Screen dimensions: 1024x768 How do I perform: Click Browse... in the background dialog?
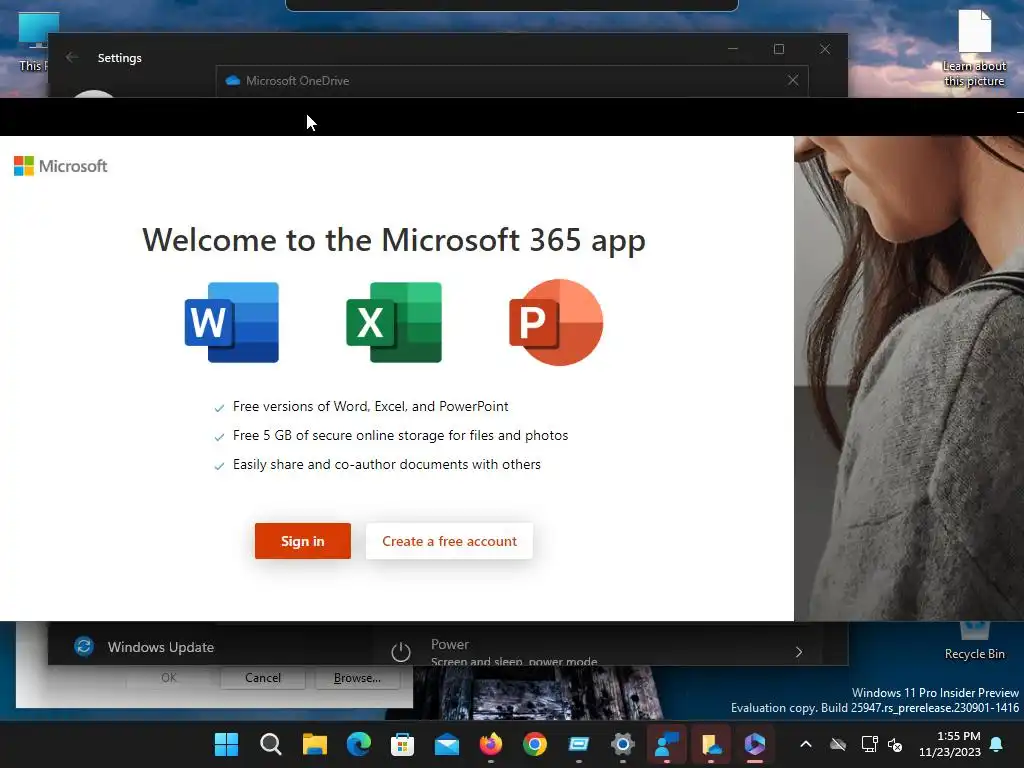pos(357,678)
